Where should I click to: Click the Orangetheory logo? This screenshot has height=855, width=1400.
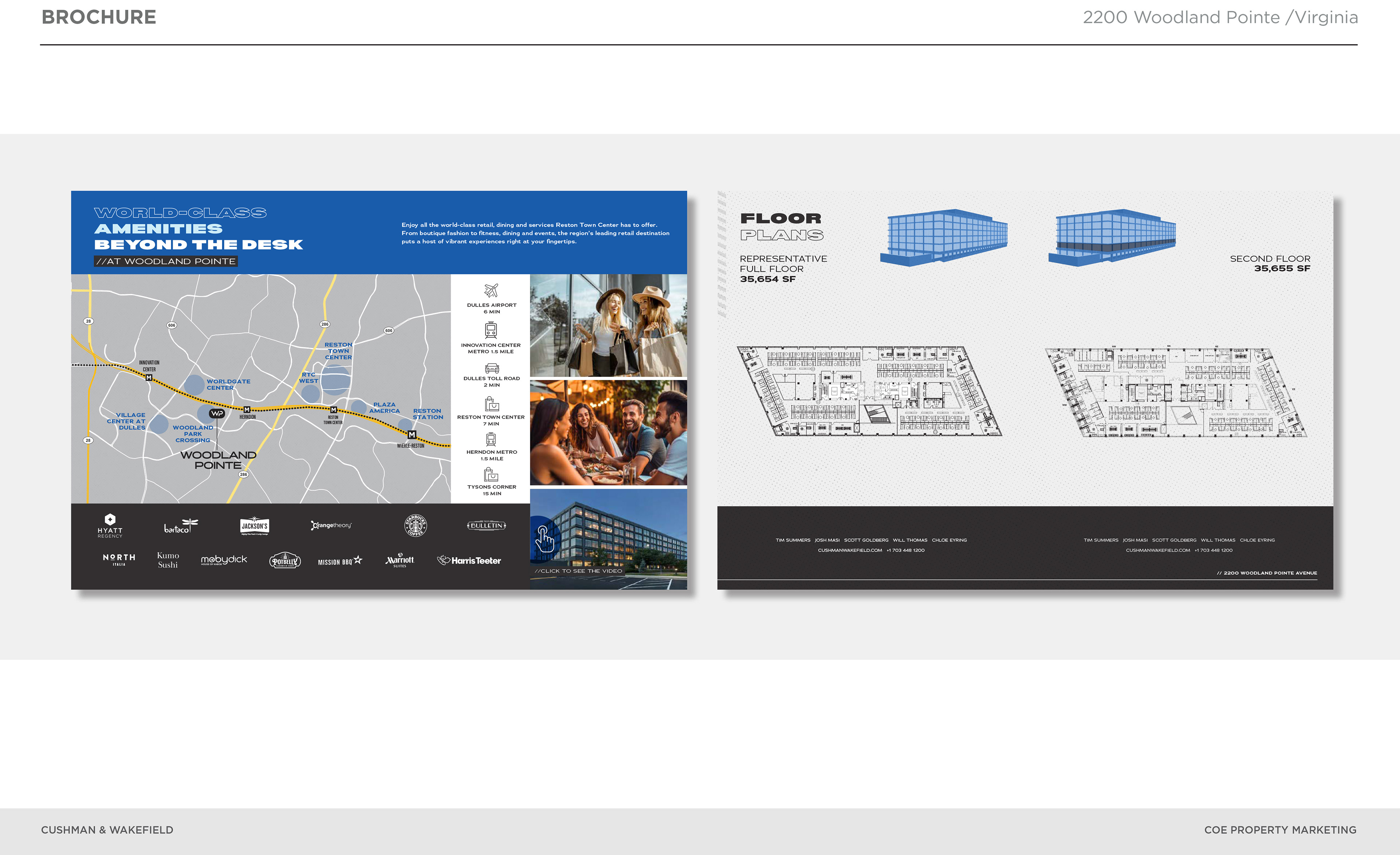[x=331, y=525]
